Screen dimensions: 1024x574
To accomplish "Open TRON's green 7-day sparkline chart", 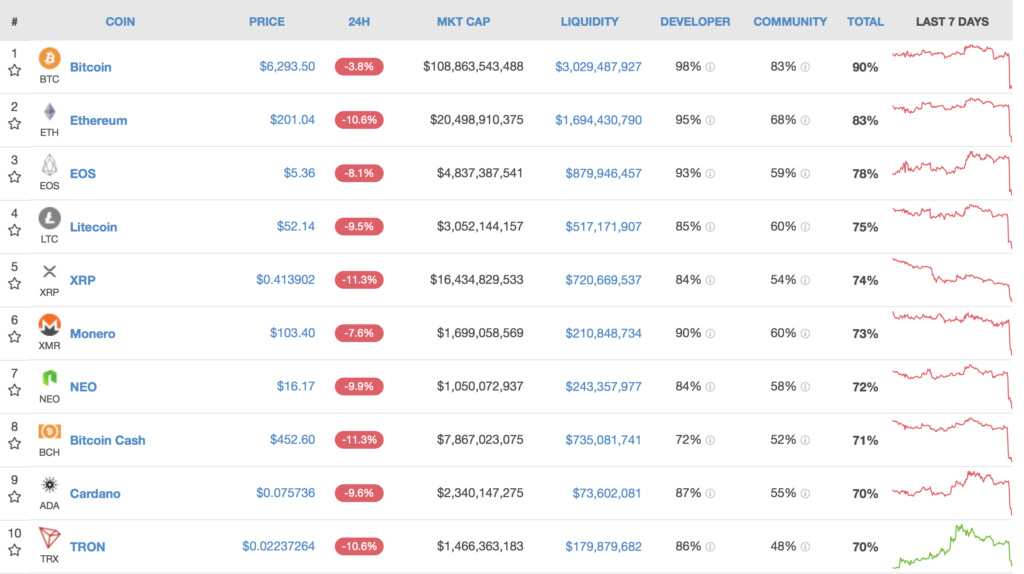I will click(952, 546).
